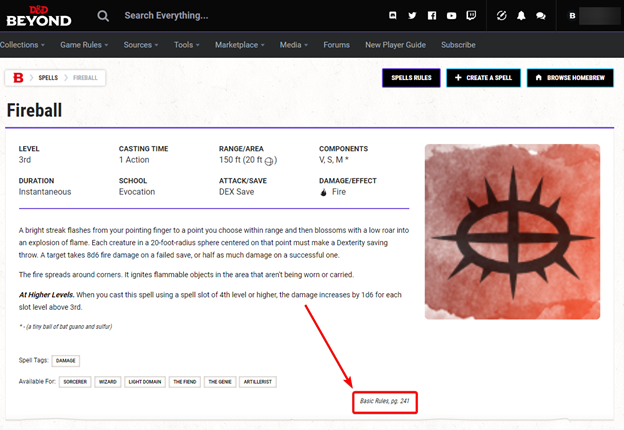Click the Fireball spell artwork

tap(512, 232)
